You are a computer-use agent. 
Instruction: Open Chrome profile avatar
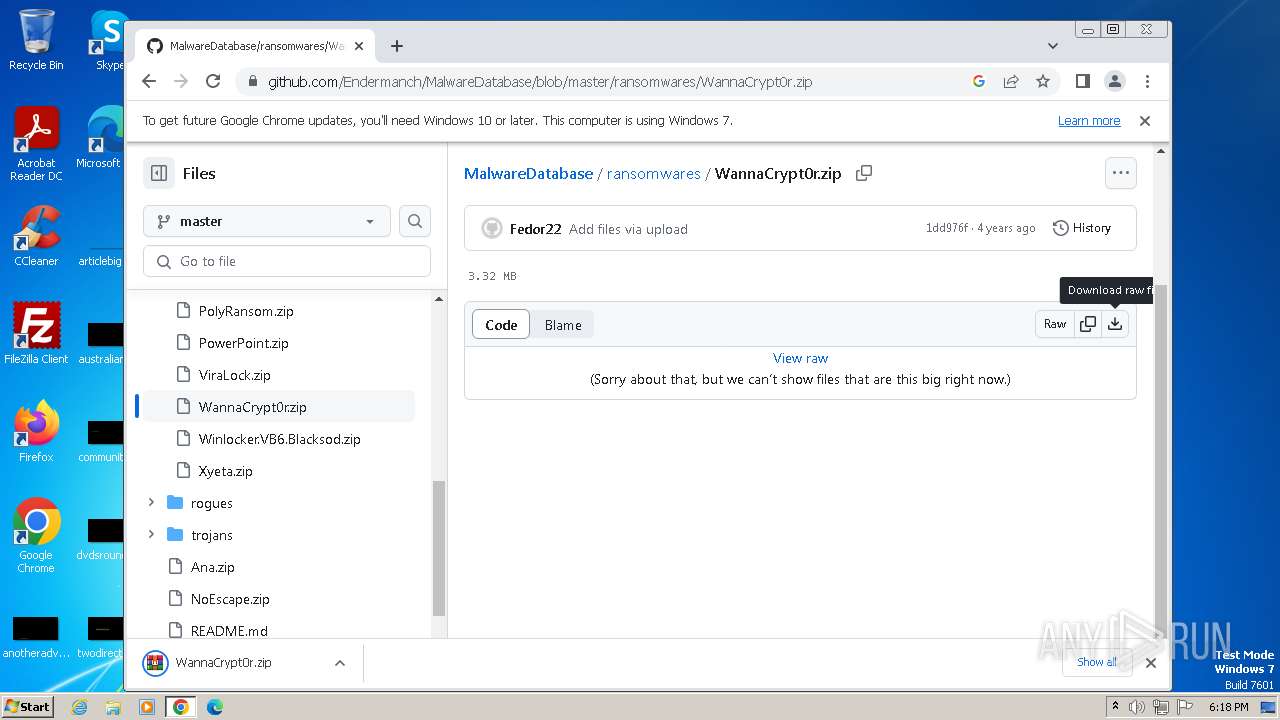1115,82
